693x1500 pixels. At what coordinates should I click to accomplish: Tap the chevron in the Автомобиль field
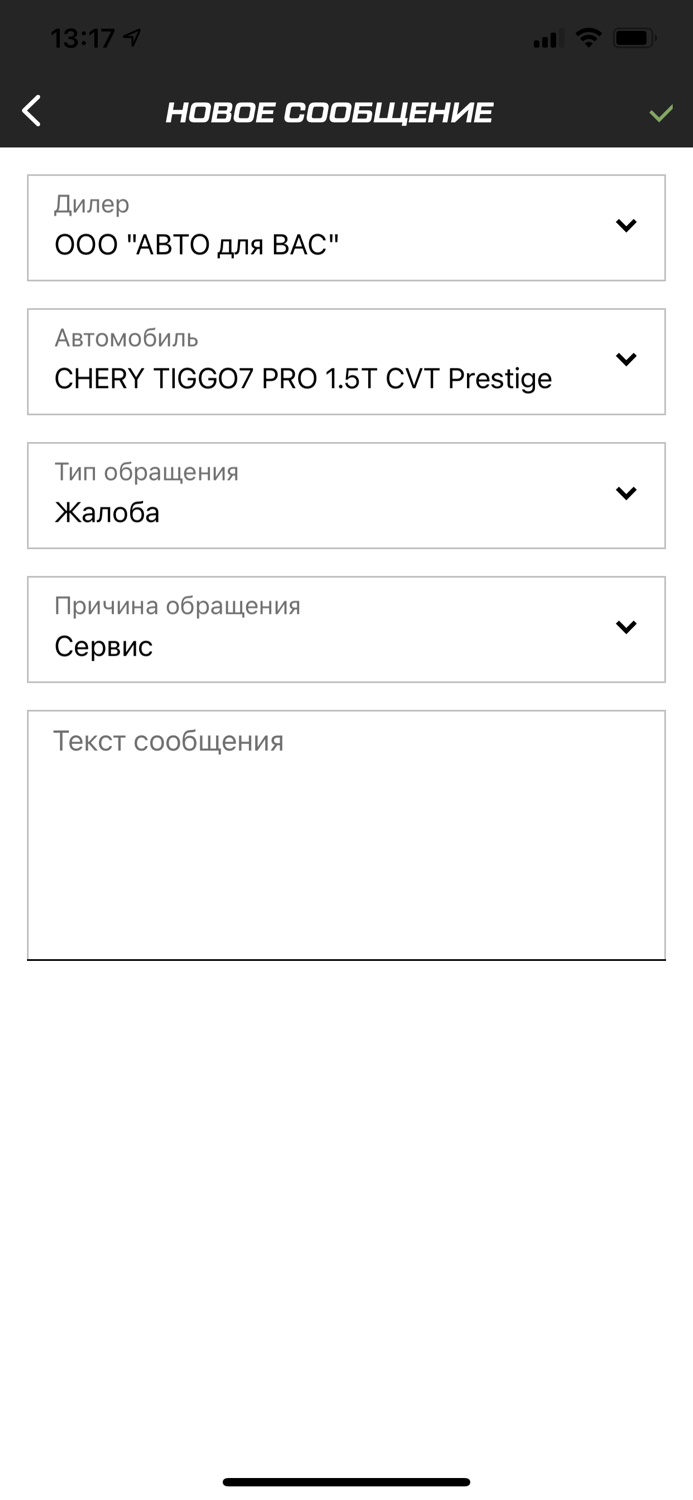click(x=626, y=360)
